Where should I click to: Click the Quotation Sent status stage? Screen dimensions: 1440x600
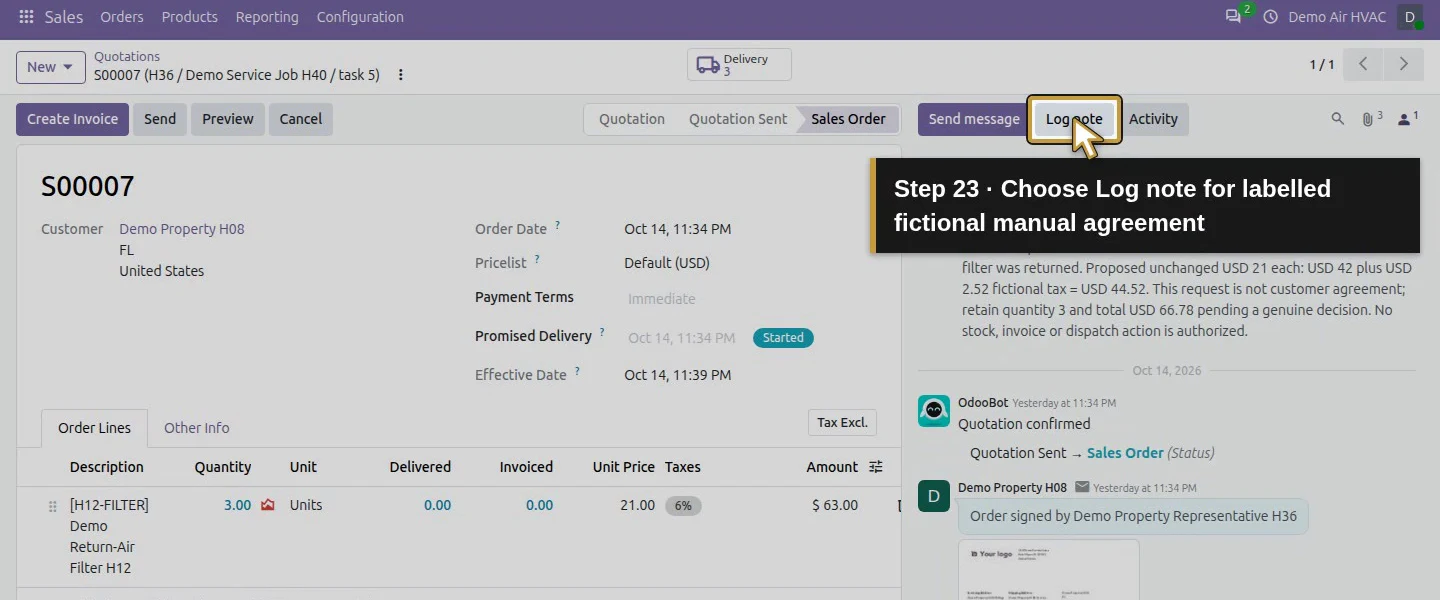coord(738,119)
